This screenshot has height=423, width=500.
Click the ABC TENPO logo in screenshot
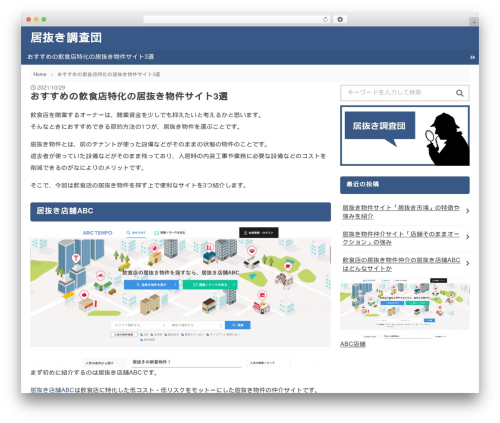97,233
